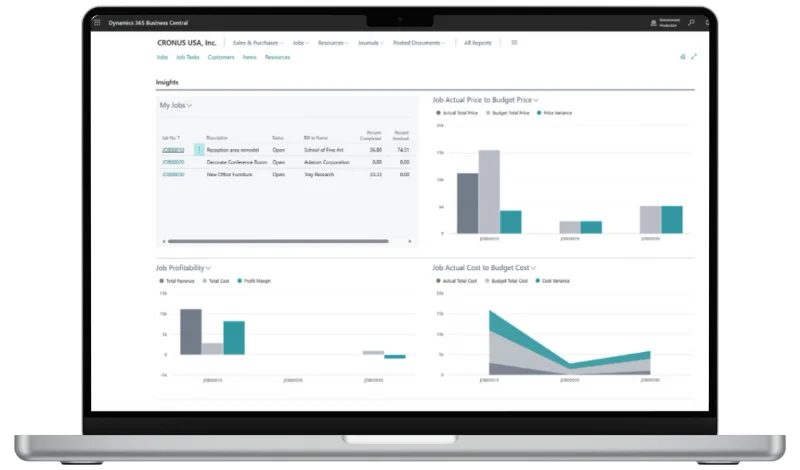Viewport: 800px width, 470px height.
Task: Open the app launcher waffle icon
Action: 96,21
